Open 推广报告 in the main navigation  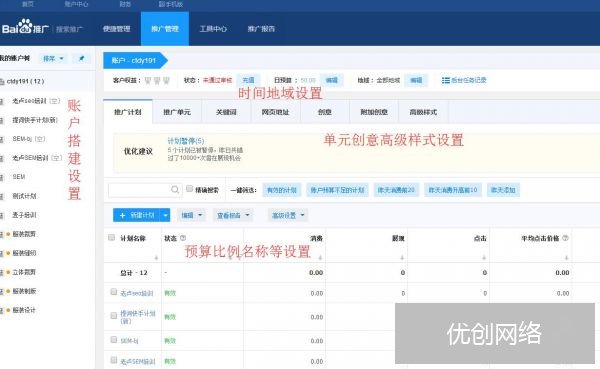click(261, 29)
